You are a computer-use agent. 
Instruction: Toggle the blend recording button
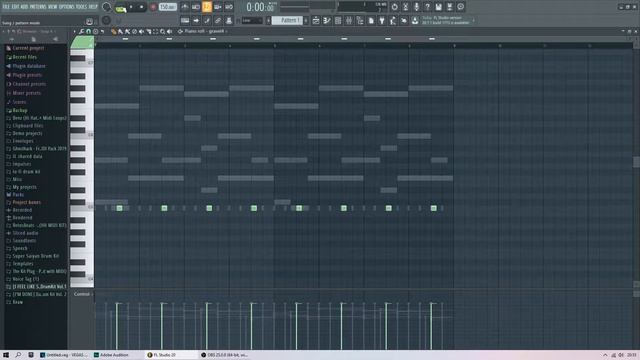pyautogui.click(x=218, y=7)
